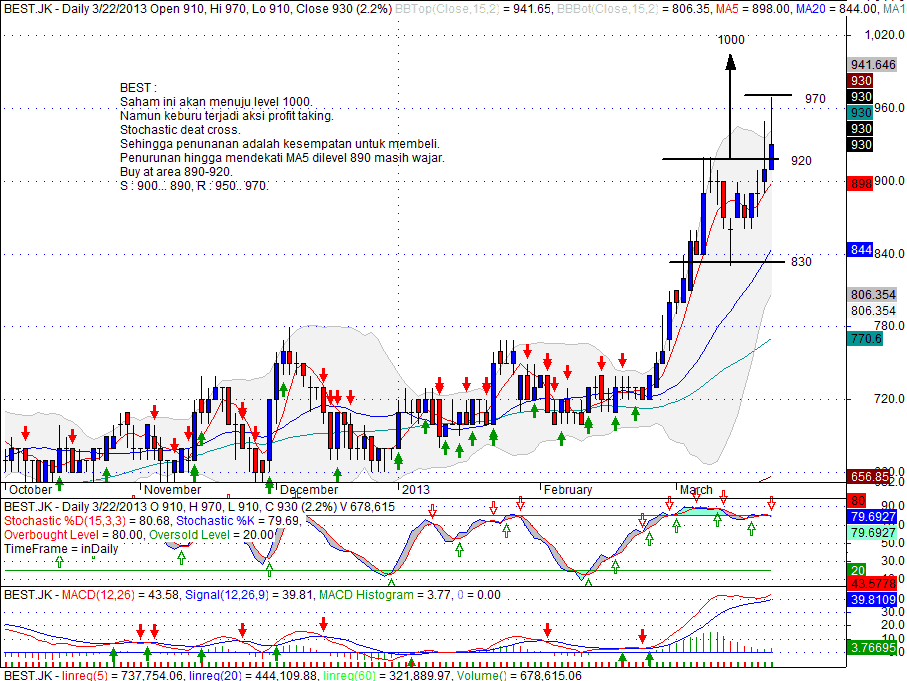Click the linreq(60) = 321,889.97 label

point(387,675)
